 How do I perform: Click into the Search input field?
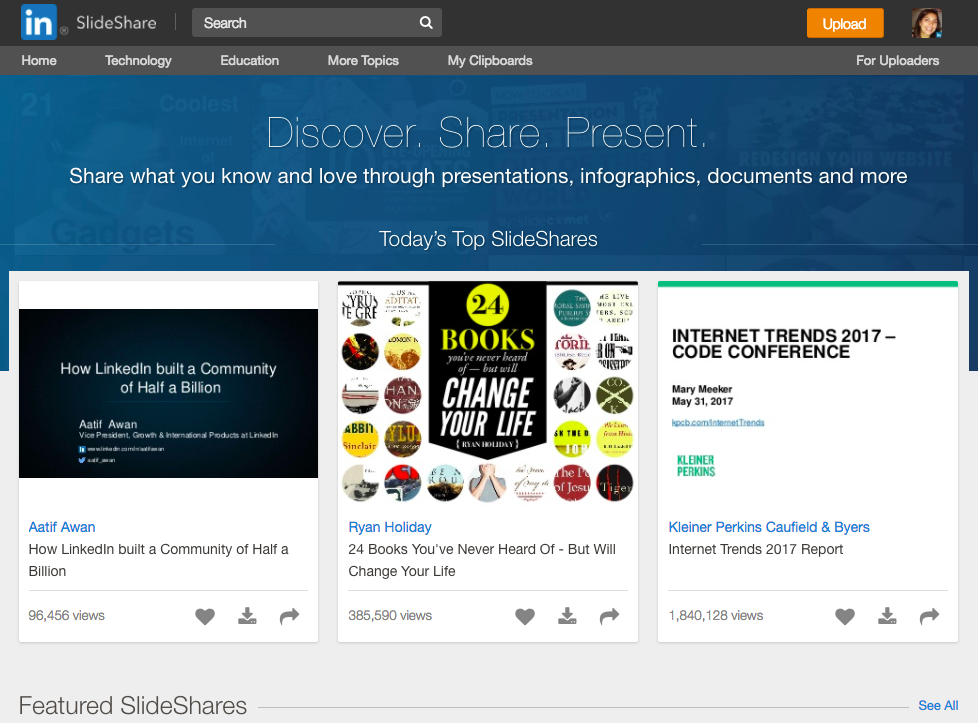click(x=316, y=23)
